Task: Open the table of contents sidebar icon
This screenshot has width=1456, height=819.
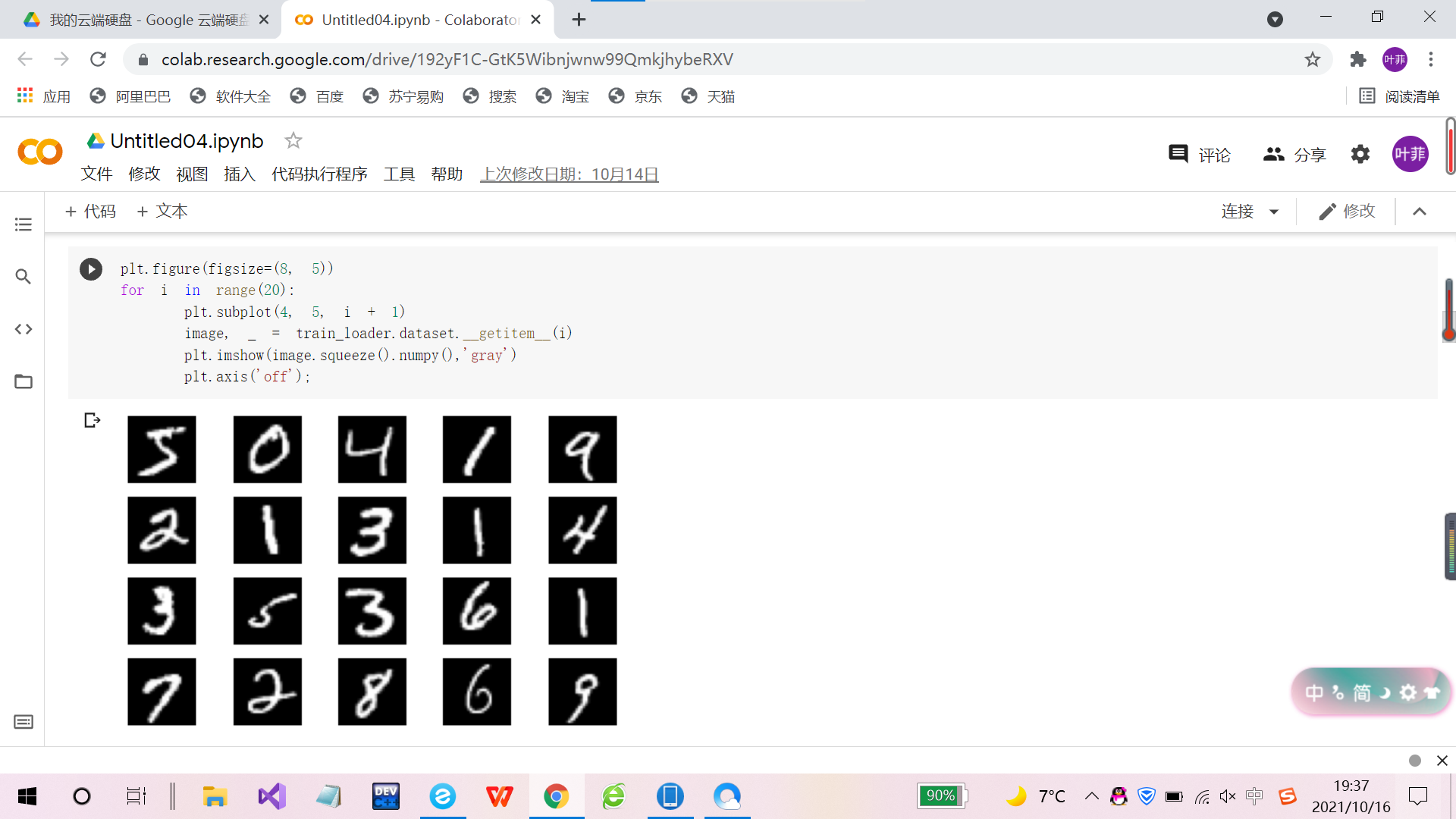Action: point(24,224)
